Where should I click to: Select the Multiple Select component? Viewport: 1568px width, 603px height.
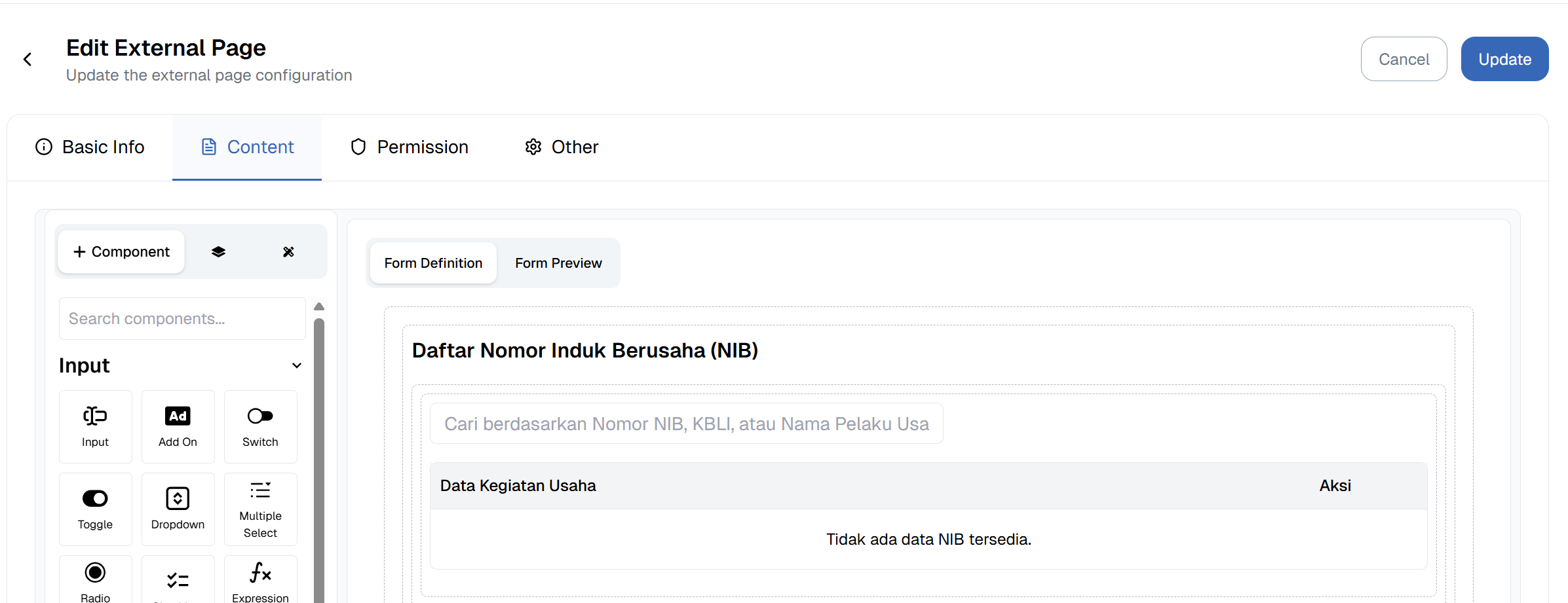pos(260,509)
